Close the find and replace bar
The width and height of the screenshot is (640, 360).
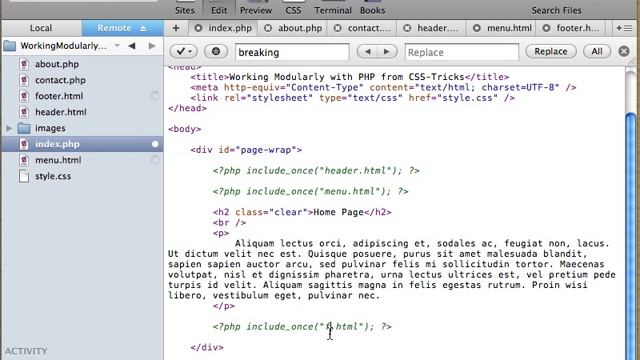tap(624, 51)
